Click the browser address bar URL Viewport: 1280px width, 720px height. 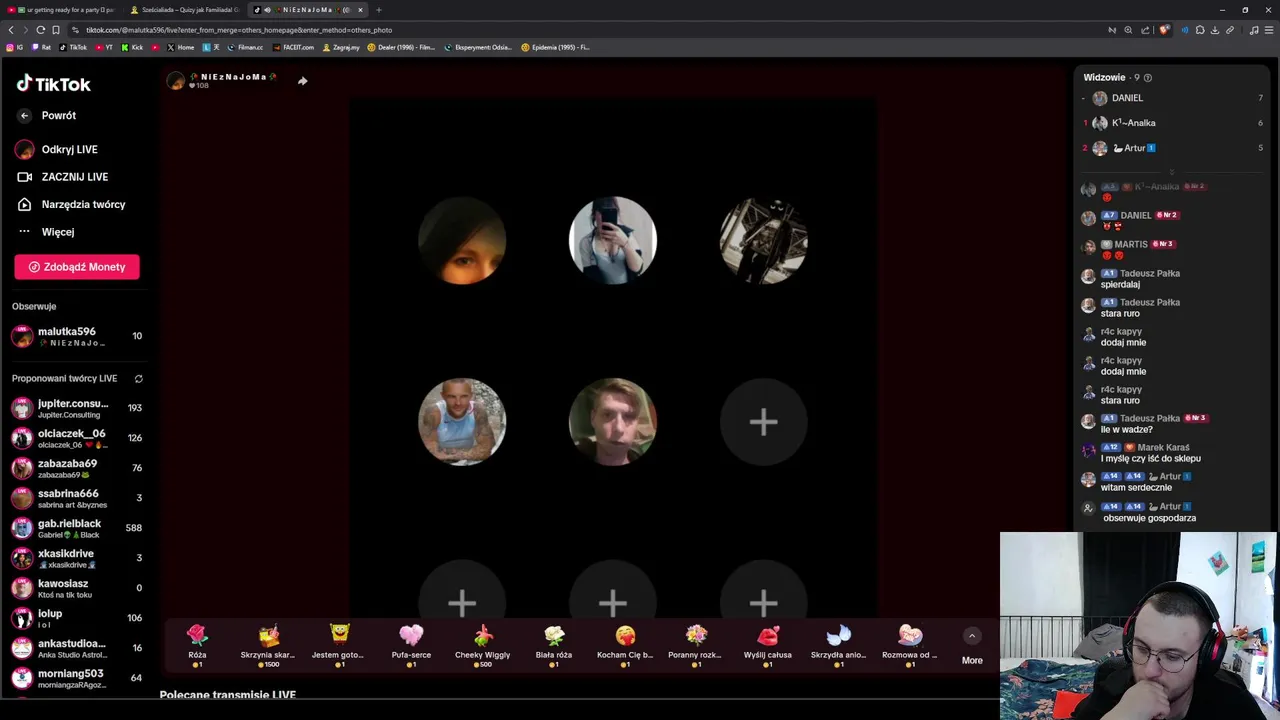tap(239, 30)
